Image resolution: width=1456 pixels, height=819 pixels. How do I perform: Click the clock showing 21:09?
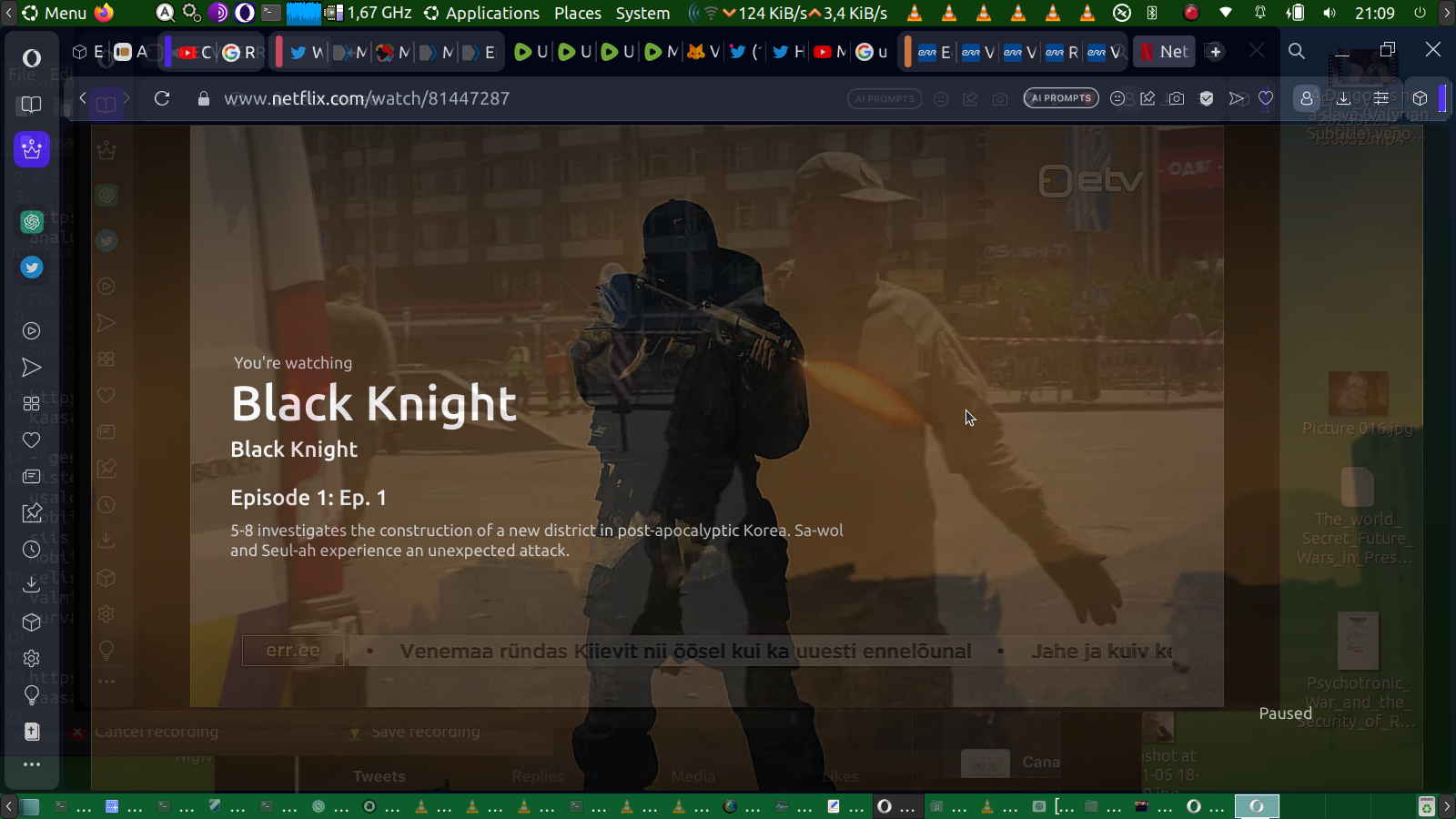tap(1375, 13)
